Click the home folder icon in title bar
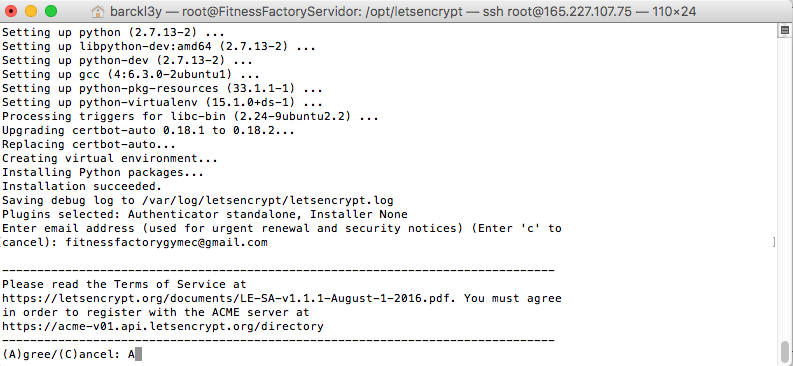This screenshot has width=793, height=366. click(100, 12)
